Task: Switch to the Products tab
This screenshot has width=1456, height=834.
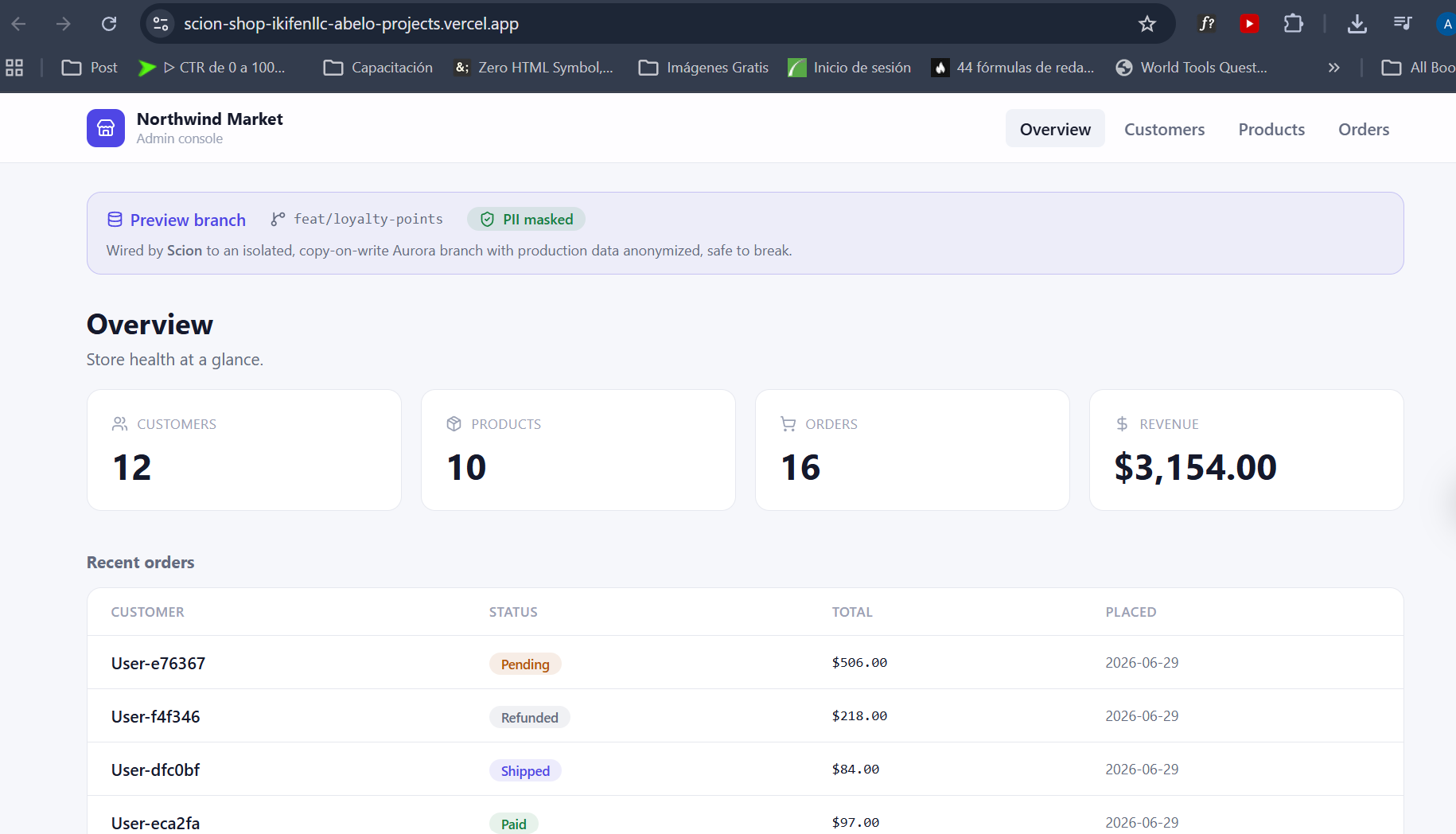Action: pos(1271,129)
